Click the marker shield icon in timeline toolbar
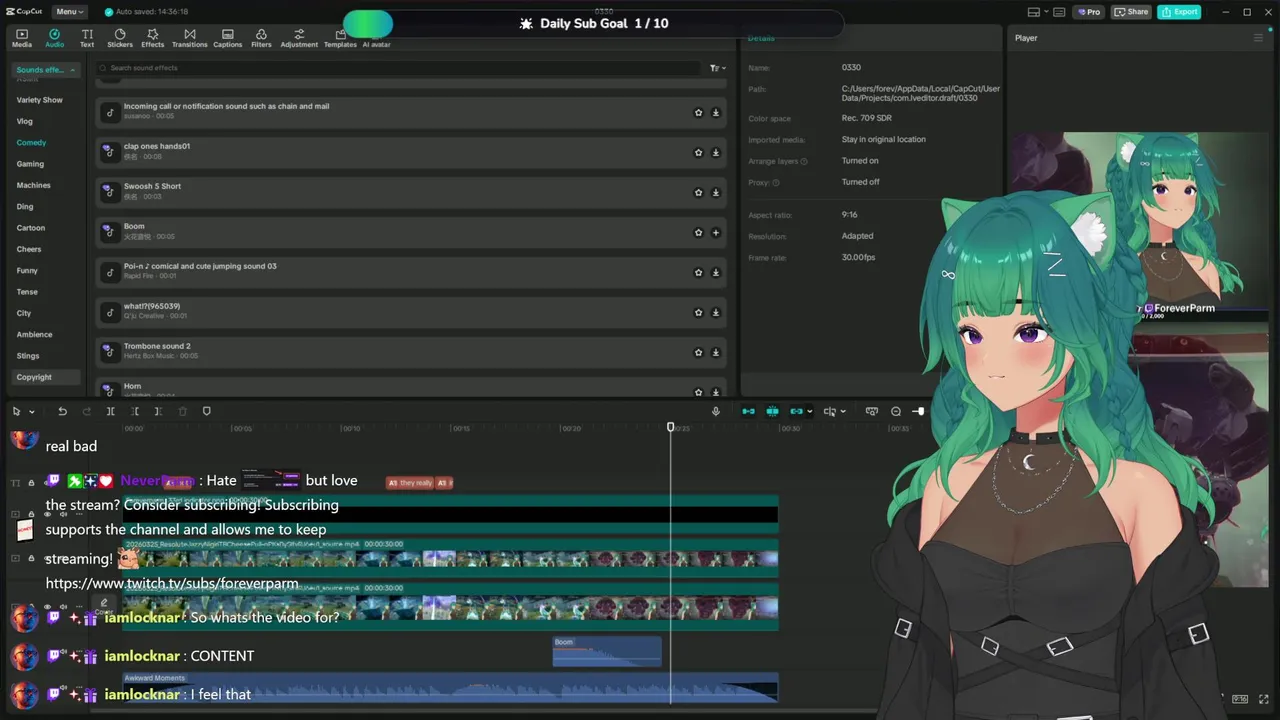Viewport: 1280px width, 720px height. [x=207, y=411]
